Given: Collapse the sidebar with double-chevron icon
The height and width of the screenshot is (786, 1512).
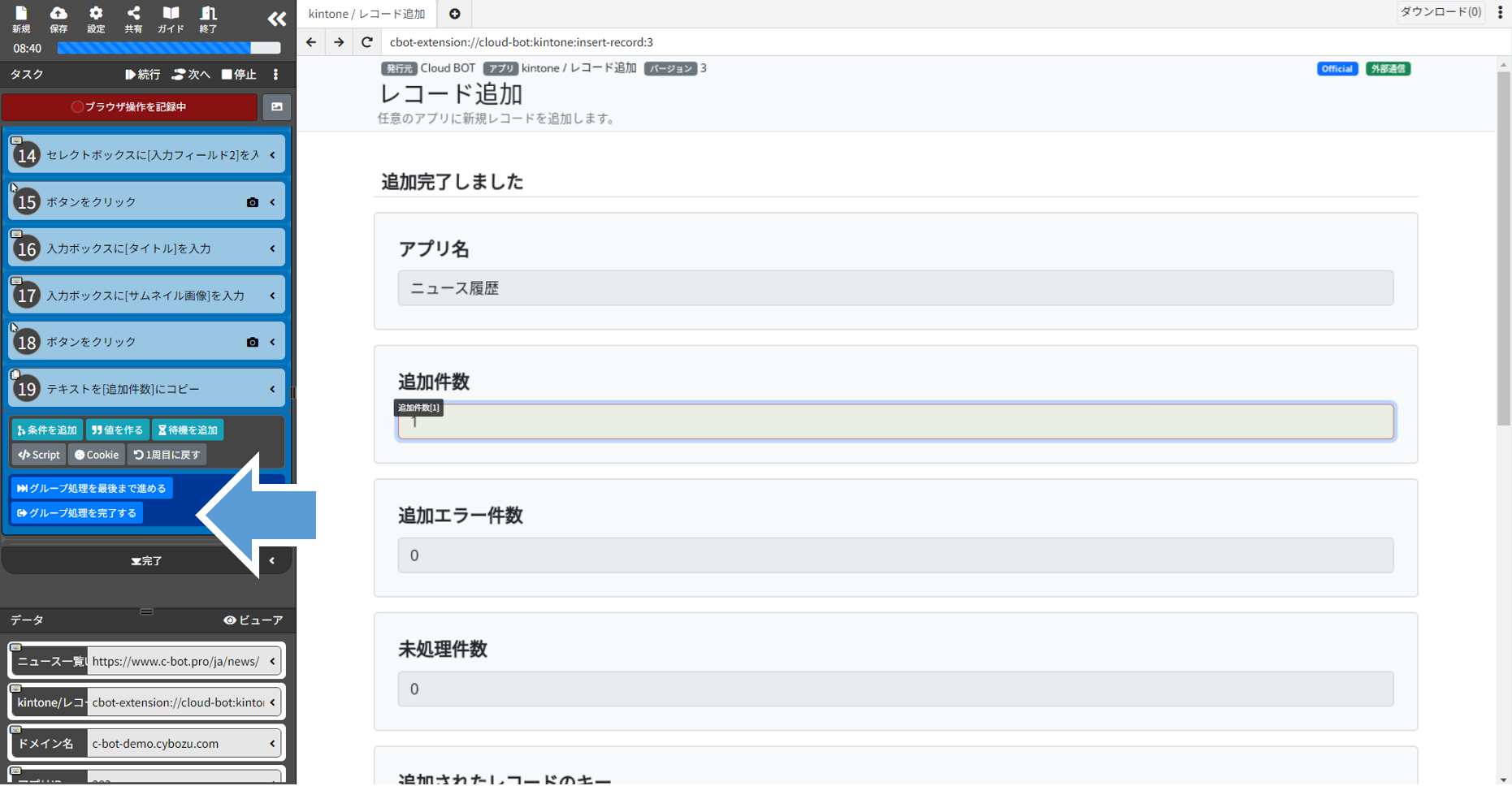Looking at the screenshot, I should 277,19.
